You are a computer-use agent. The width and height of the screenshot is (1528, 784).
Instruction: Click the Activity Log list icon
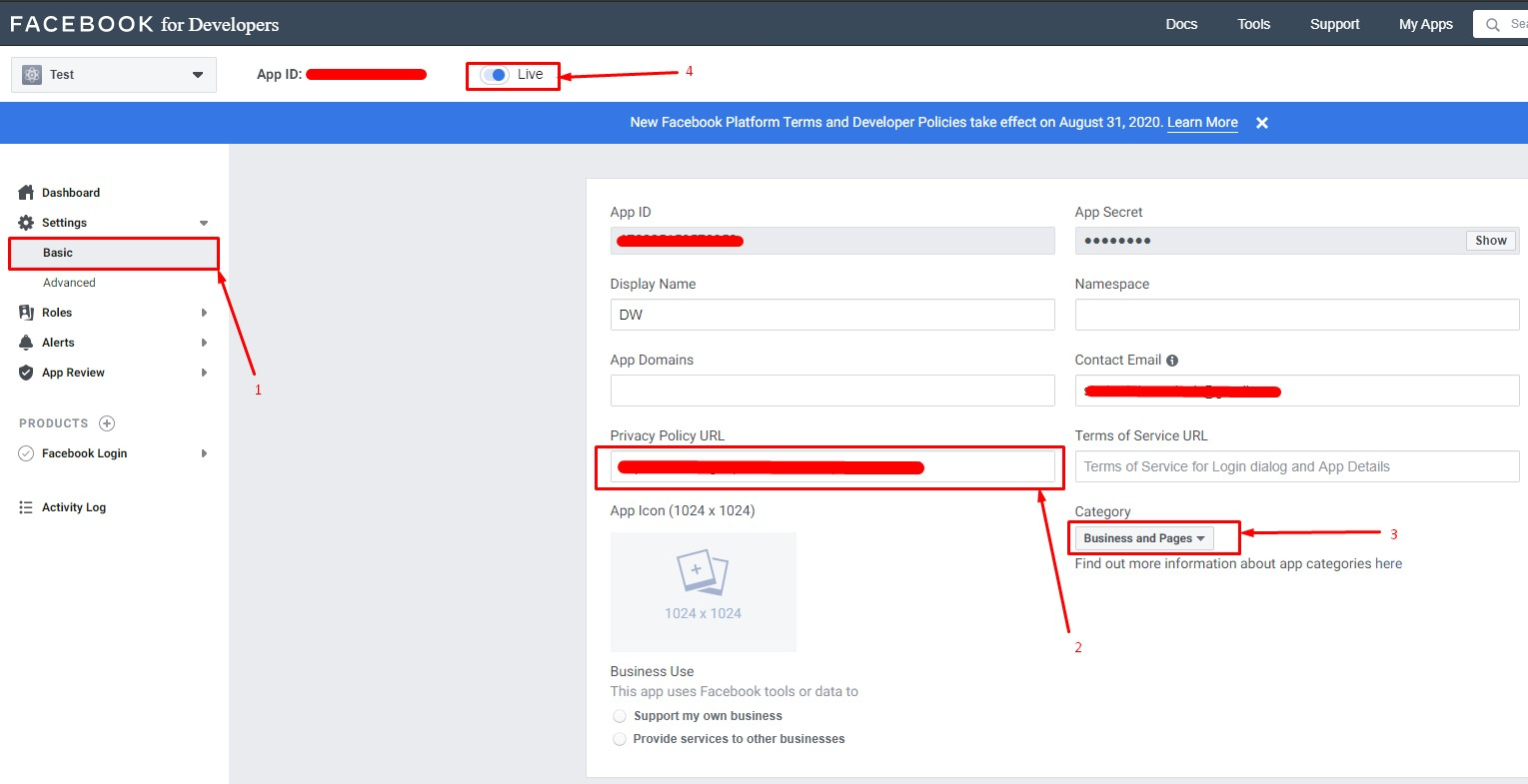(x=26, y=507)
